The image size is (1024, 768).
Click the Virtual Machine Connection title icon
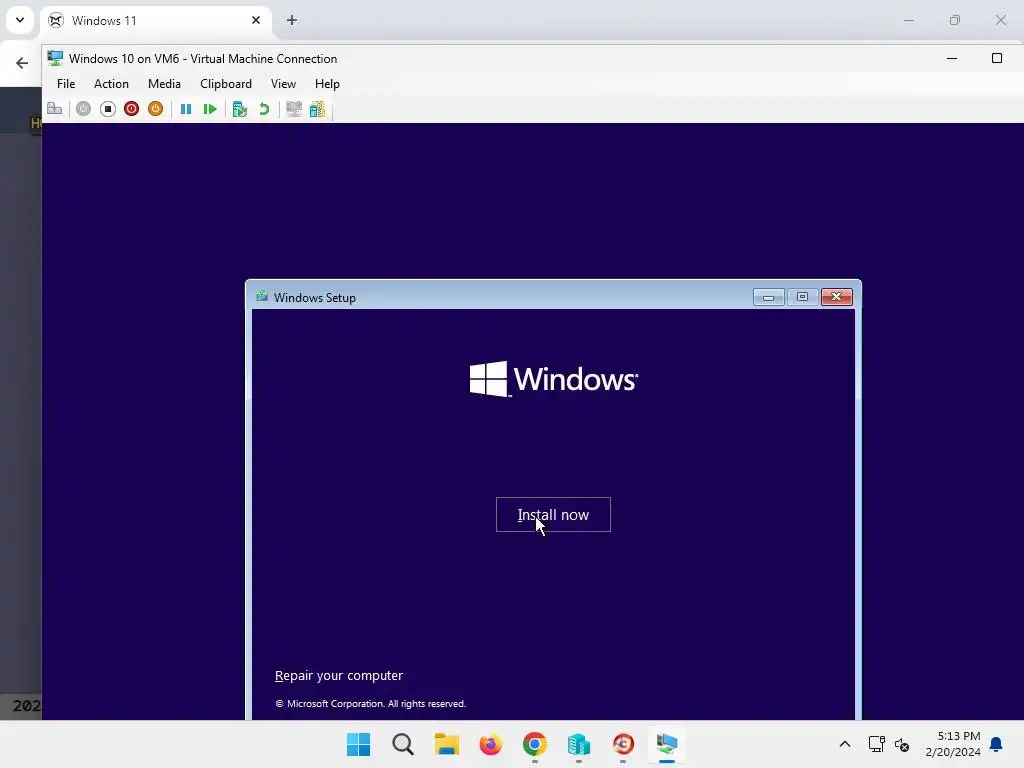pyautogui.click(x=56, y=58)
